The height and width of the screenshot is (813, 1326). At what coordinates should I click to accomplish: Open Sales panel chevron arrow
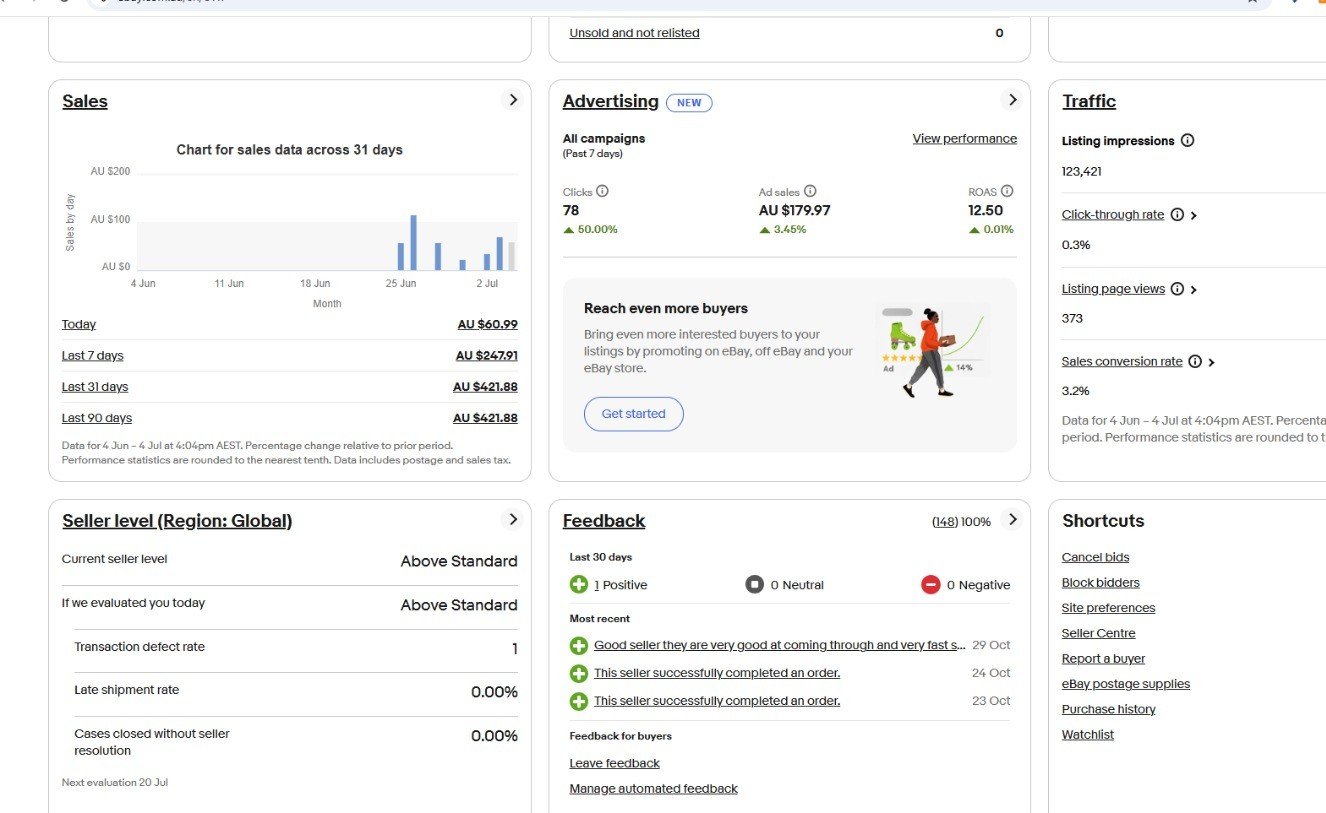(x=513, y=100)
